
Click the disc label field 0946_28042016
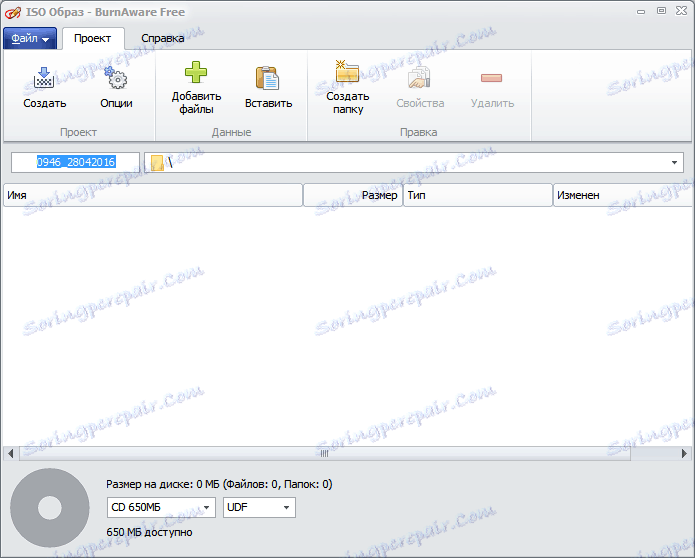click(x=76, y=162)
